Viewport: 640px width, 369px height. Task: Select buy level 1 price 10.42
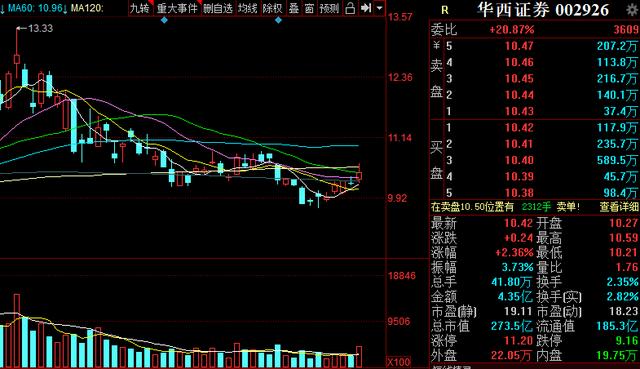(x=519, y=127)
